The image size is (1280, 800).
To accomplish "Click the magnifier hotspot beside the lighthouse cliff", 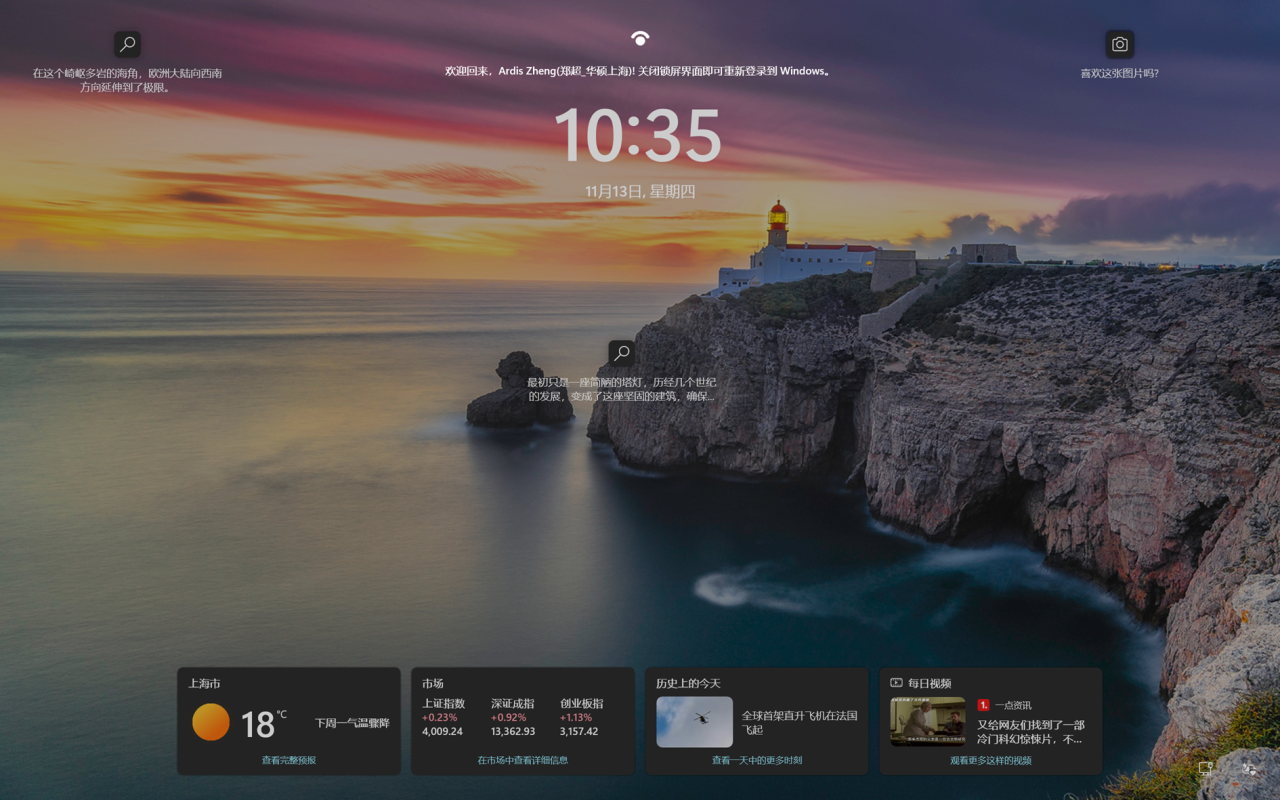I will pos(621,353).
